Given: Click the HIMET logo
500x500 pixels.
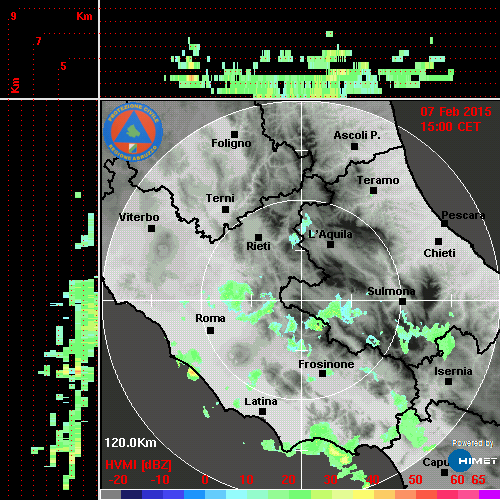Looking at the screenshot, I should click(473, 461).
